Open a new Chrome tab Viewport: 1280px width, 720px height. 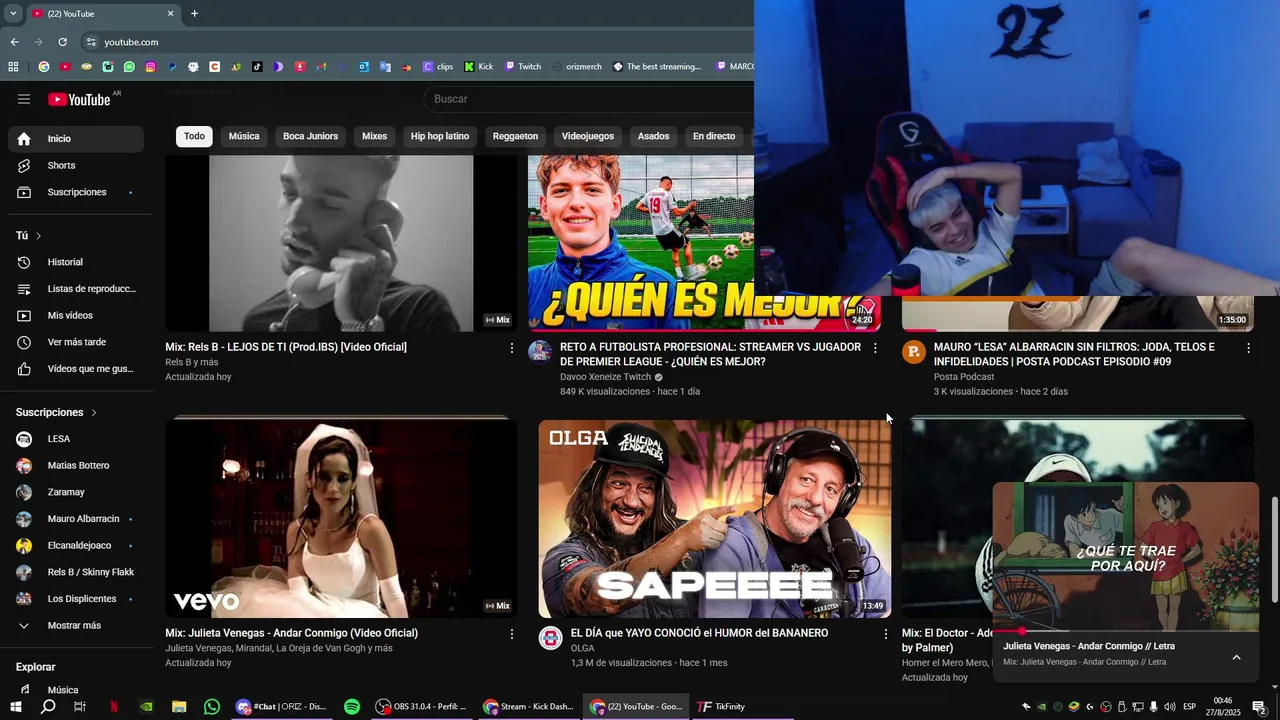[194, 14]
